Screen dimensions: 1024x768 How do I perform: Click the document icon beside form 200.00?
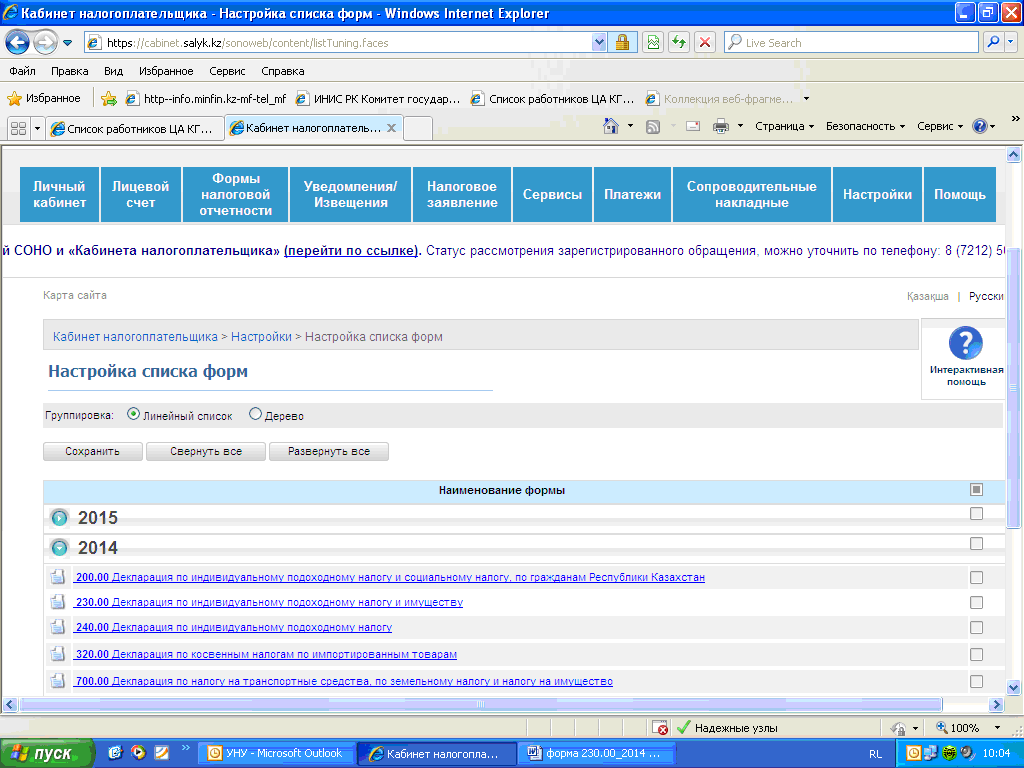57,577
